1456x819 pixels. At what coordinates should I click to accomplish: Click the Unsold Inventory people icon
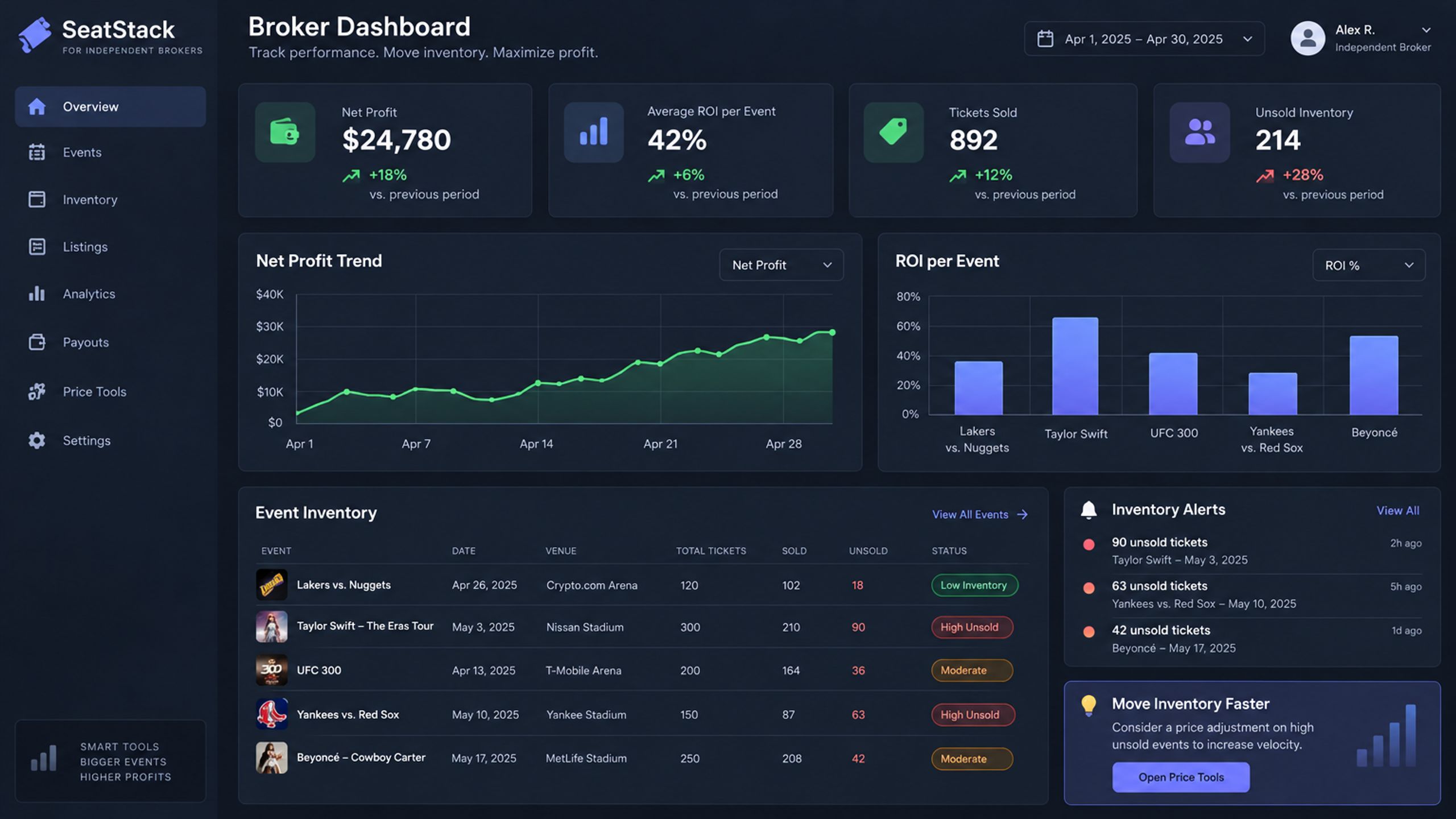1199,133
